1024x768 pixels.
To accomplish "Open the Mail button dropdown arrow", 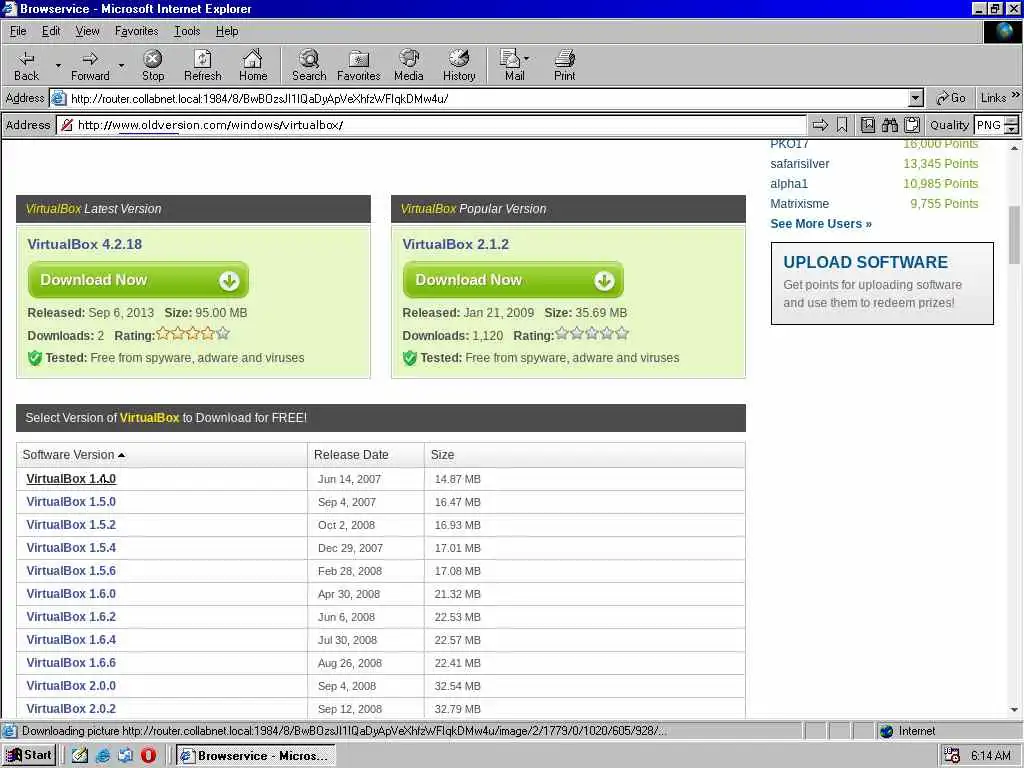I will click(x=526, y=58).
